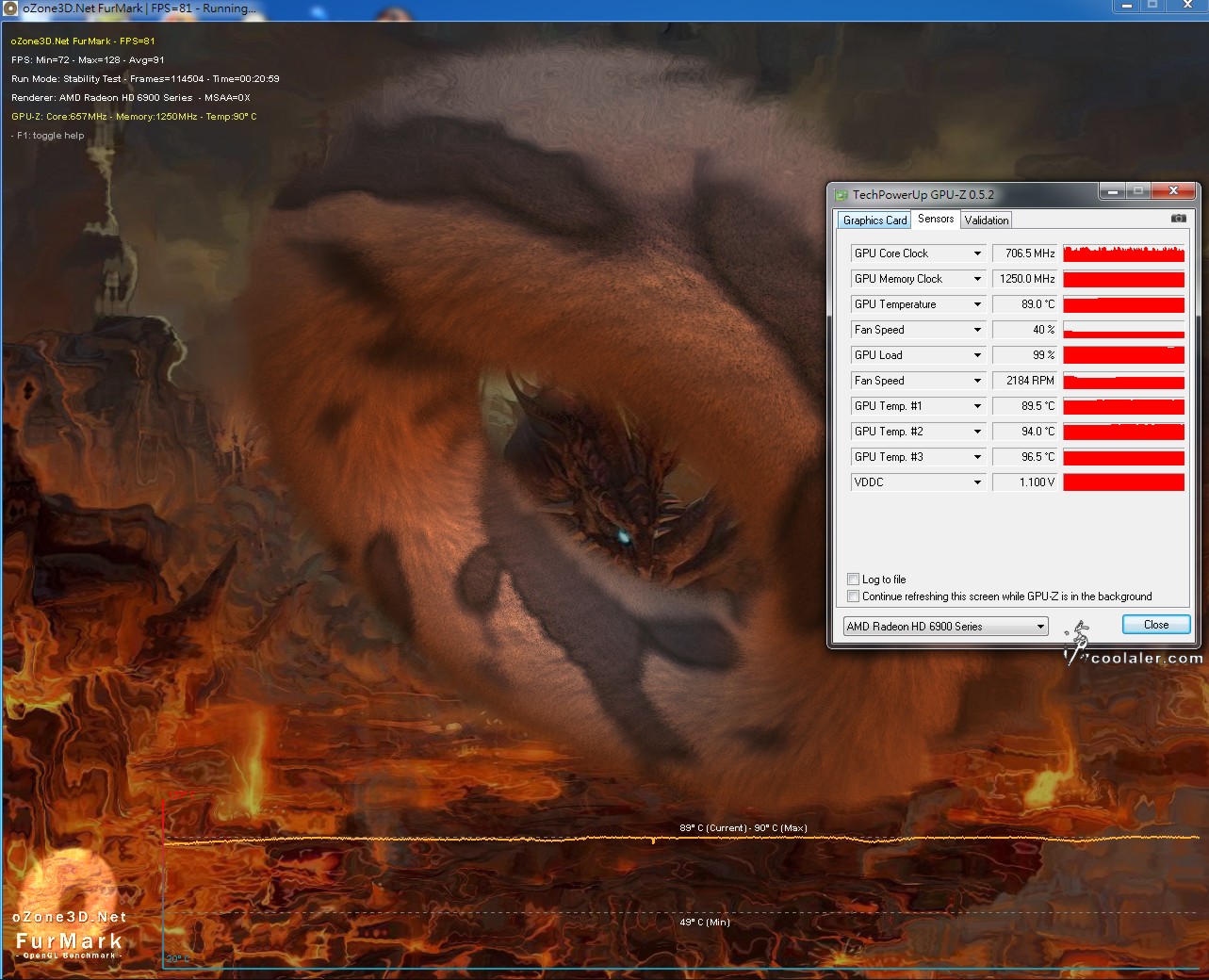The image size is (1209, 980).
Task: Click the GPU Load history graph
Action: point(1123,355)
